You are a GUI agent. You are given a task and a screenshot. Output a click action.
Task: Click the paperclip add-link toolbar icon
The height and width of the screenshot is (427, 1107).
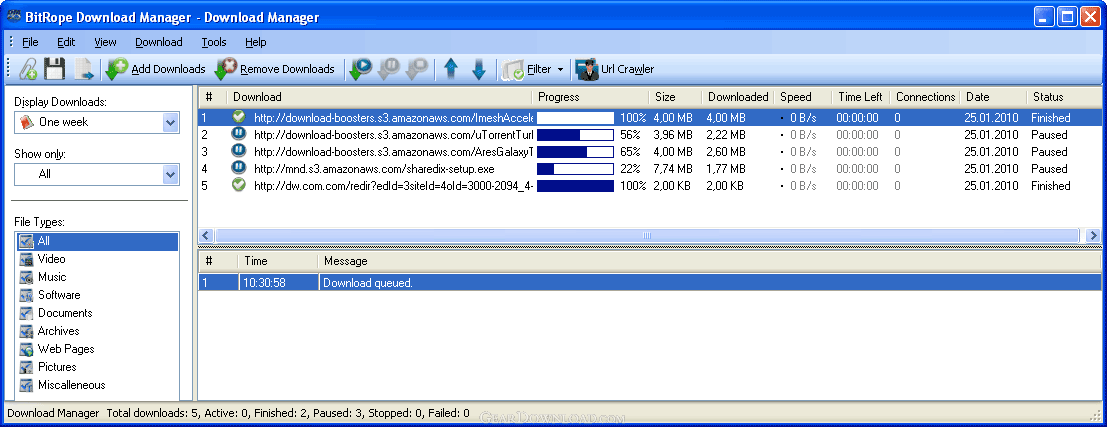pos(28,69)
